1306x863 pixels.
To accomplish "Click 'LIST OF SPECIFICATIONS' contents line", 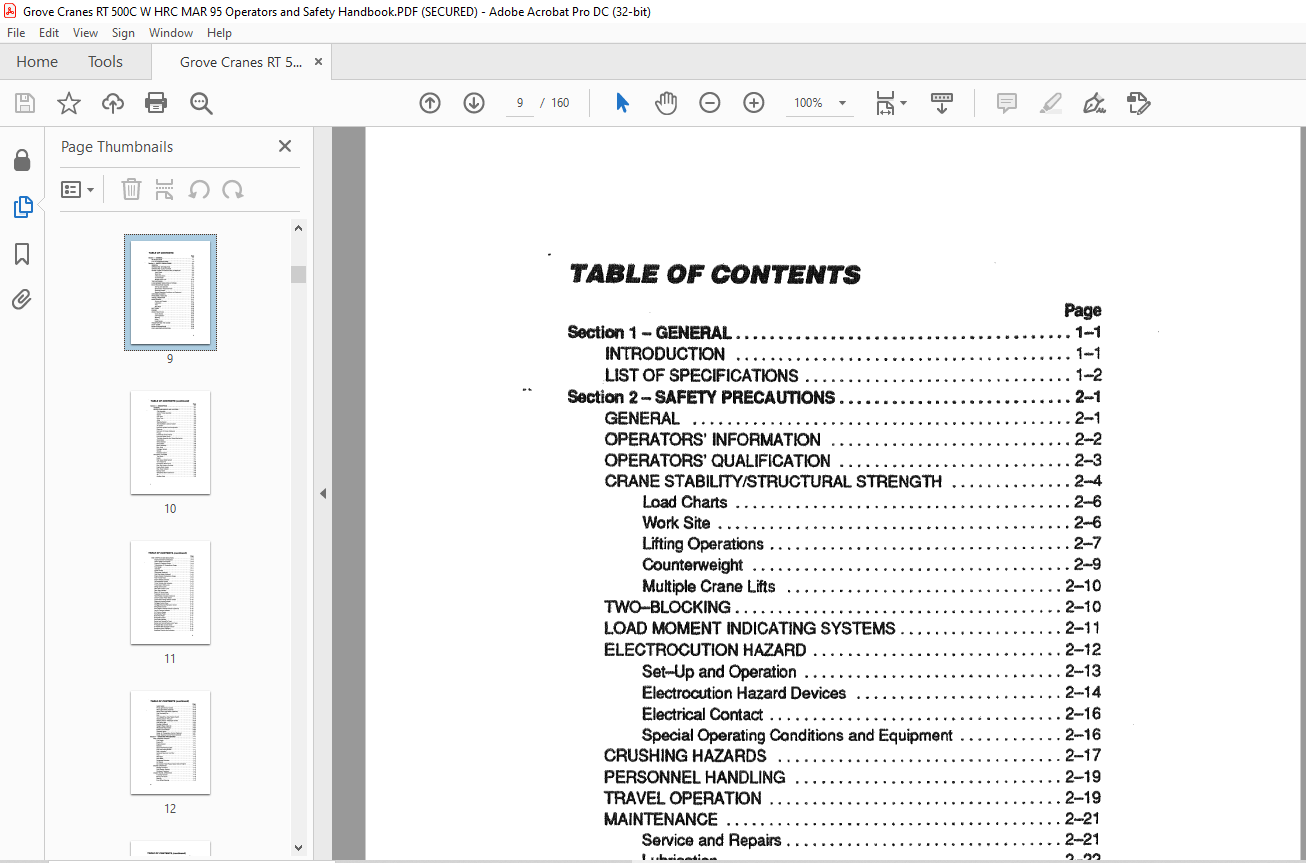I will click(x=853, y=376).
